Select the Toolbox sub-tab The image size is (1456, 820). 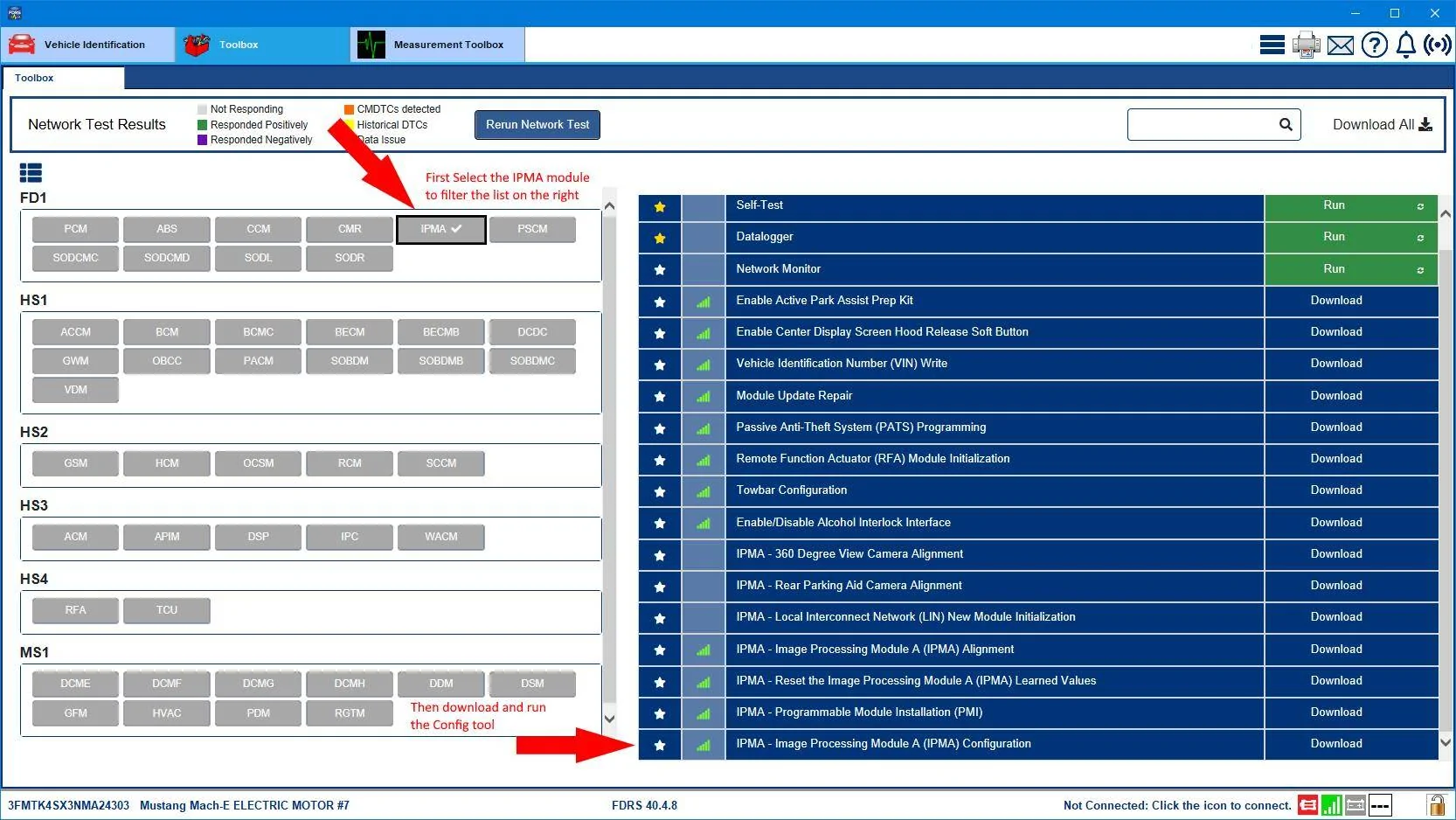pos(63,78)
